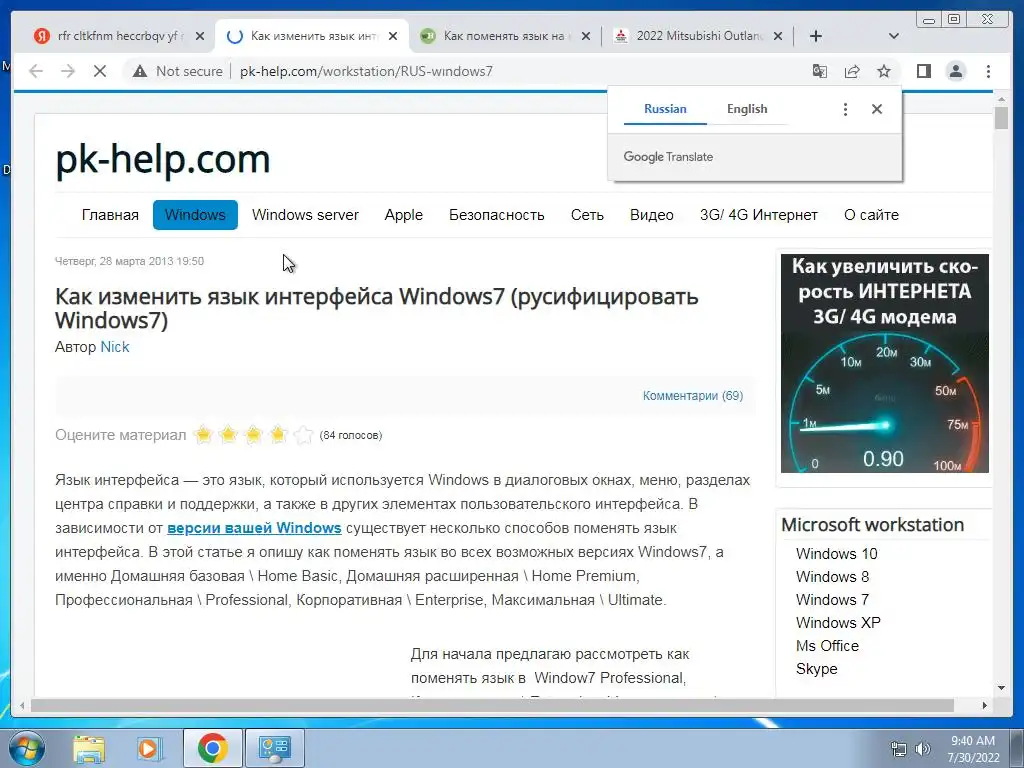Click horizontal scrollbar thumb
This screenshot has width=1024, height=768.
click(x=492, y=705)
